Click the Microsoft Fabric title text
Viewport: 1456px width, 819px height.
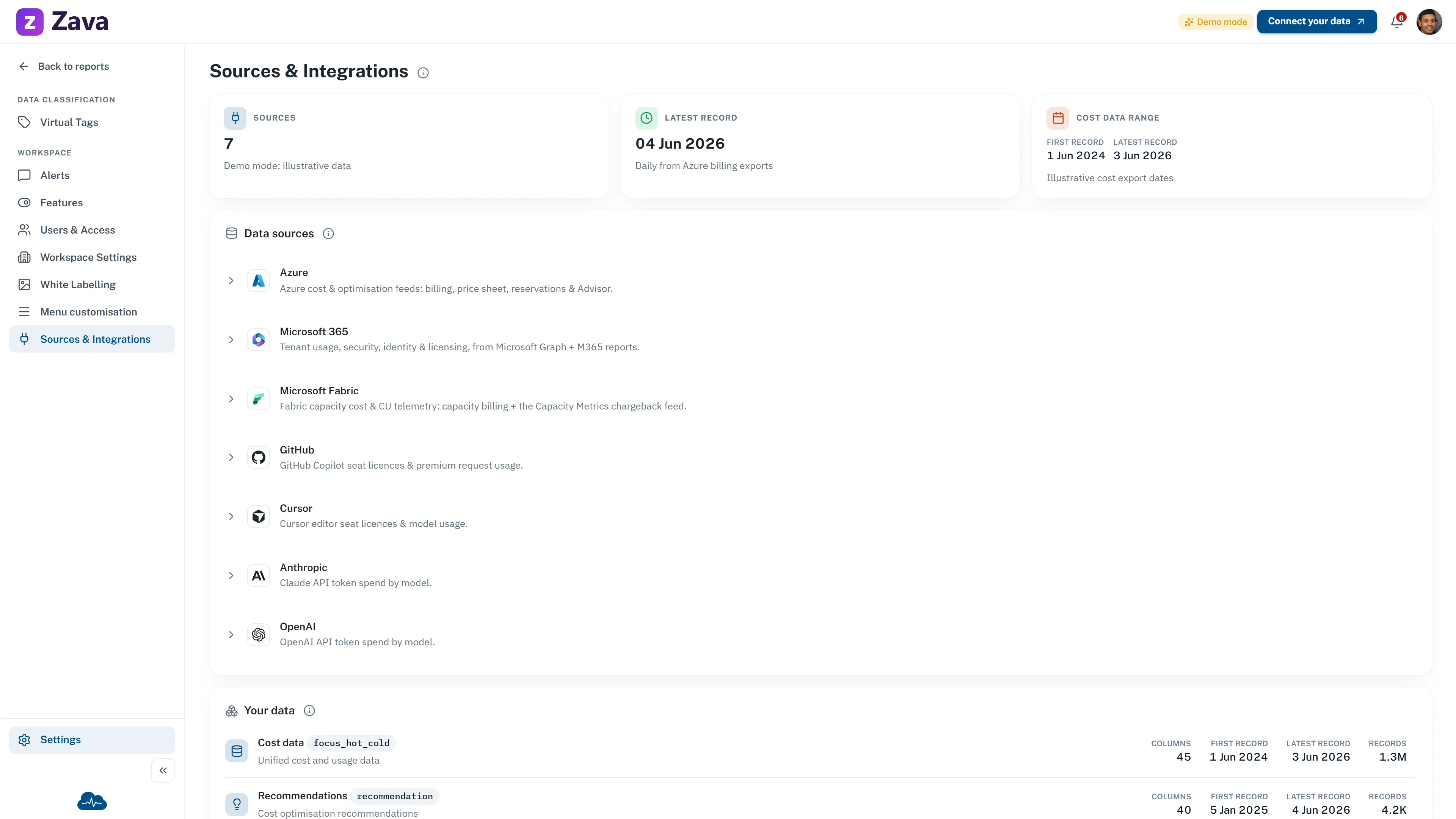click(x=319, y=391)
